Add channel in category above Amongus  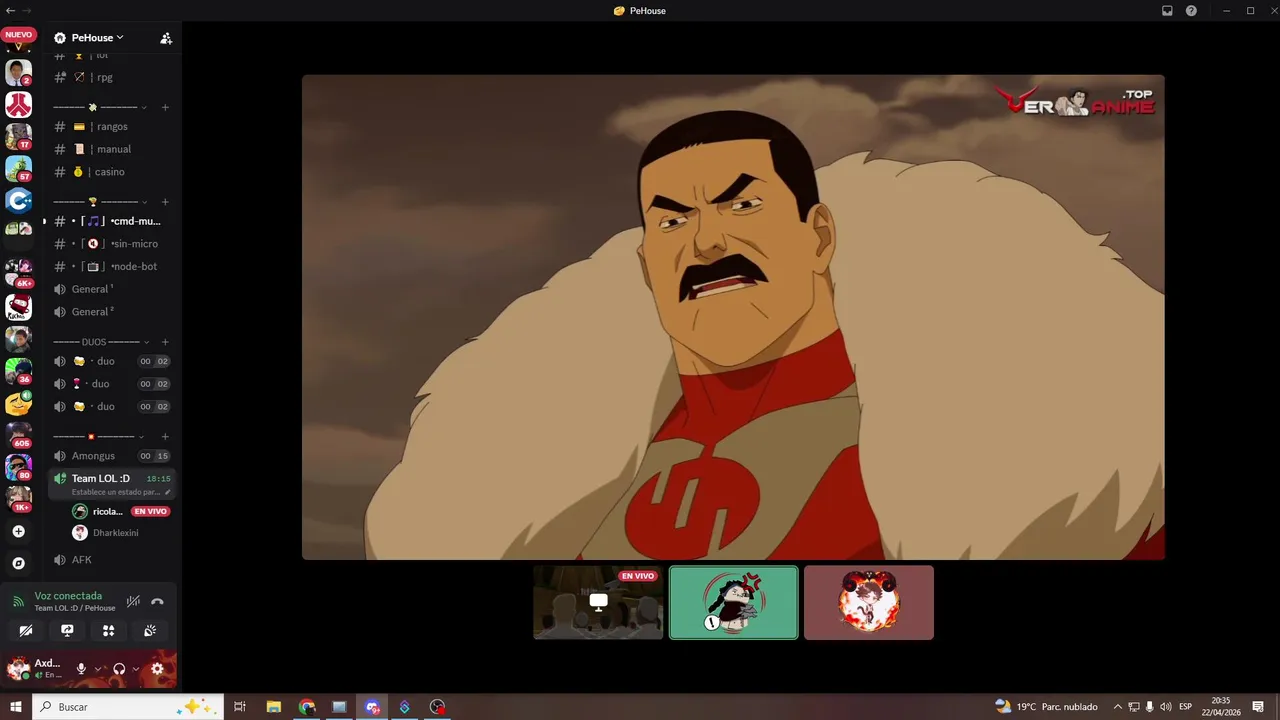click(x=165, y=437)
